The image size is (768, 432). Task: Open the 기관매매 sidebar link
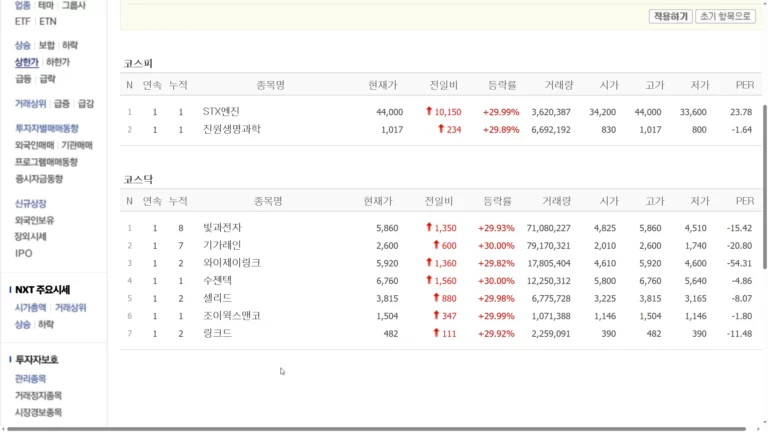click(77, 145)
